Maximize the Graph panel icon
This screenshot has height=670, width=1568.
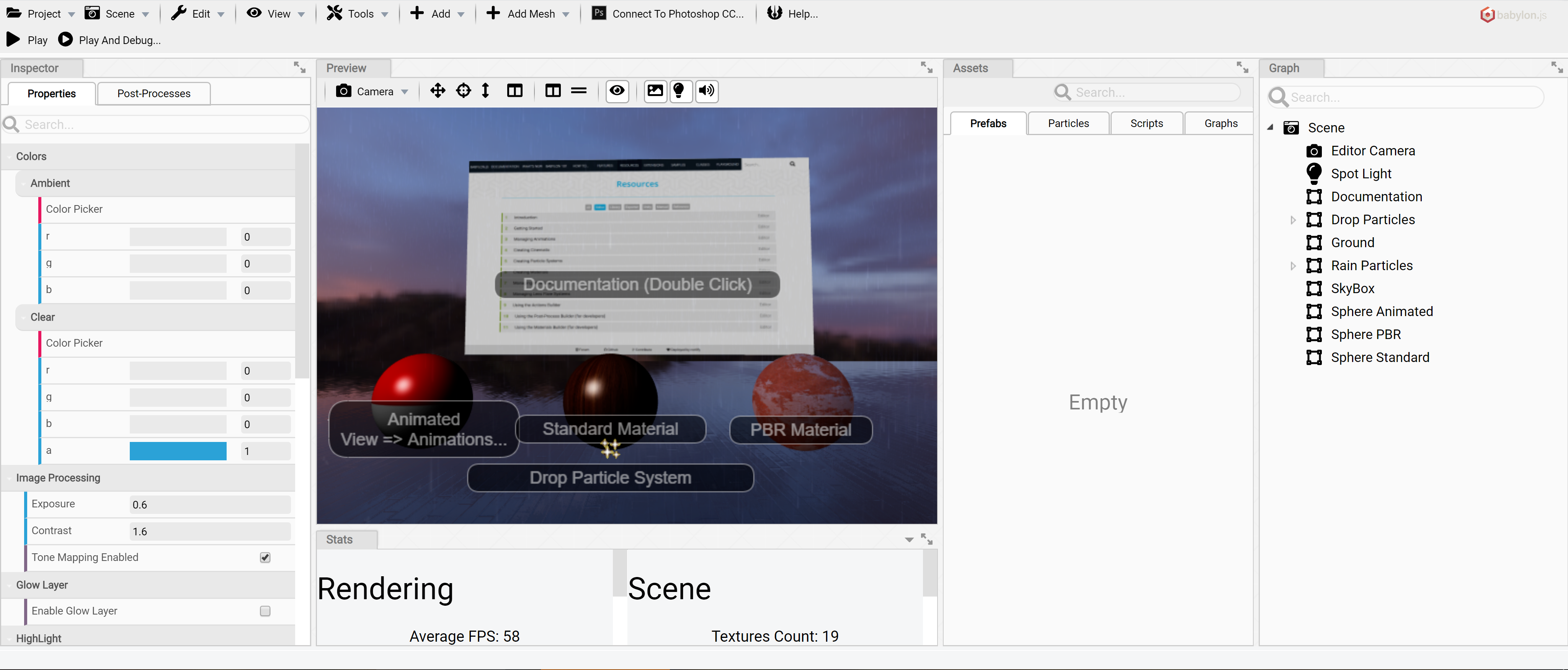[x=1557, y=68]
